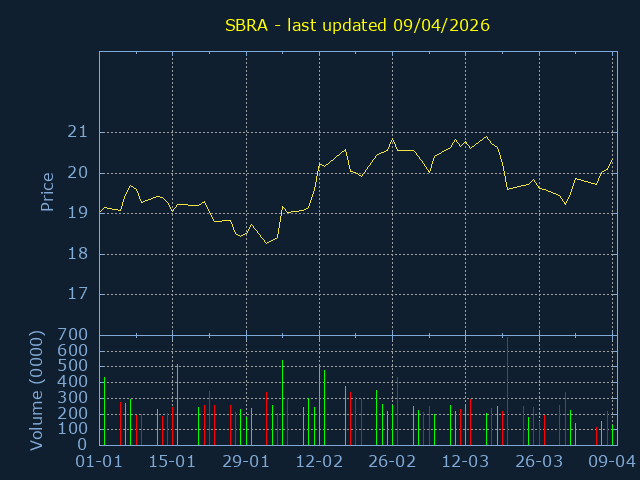
Task: Click date label 01-01
Action: point(99,462)
